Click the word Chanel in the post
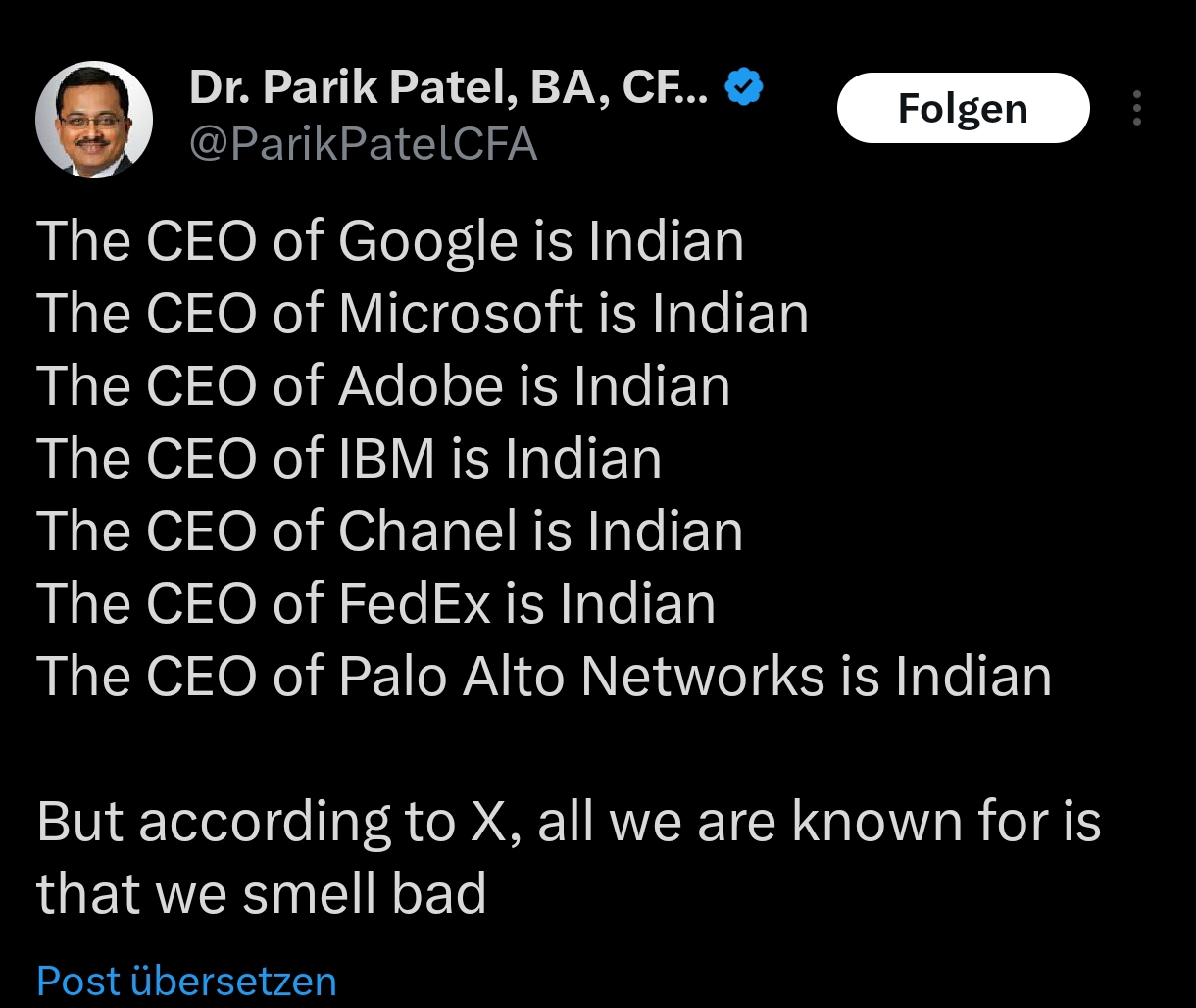1196x1008 pixels. [427, 530]
